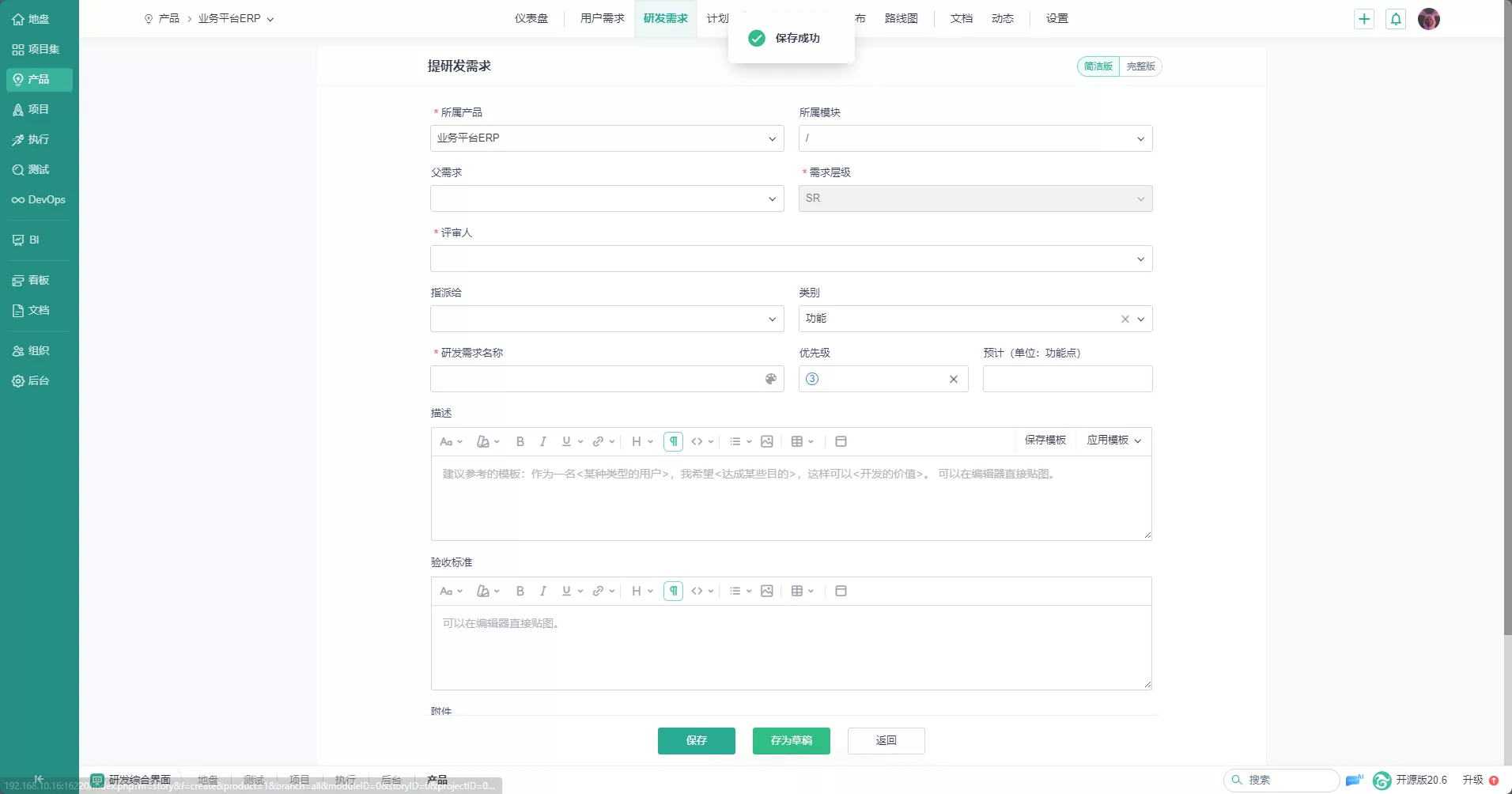Toggle italic in the 验收标准 editor
Image resolution: width=1512 pixels, height=794 pixels.
(x=542, y=591)
